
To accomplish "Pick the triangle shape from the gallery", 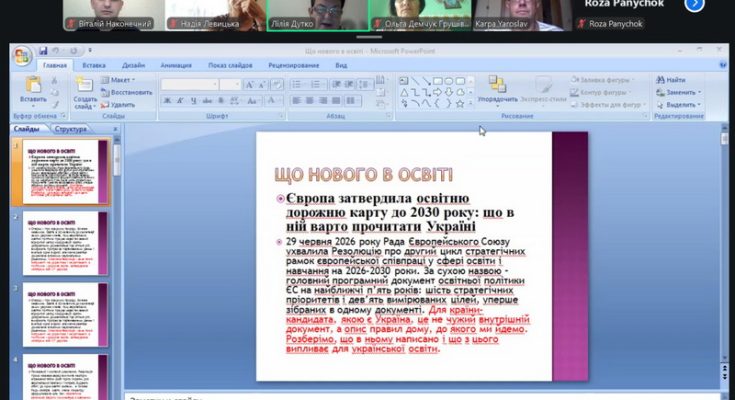I will [404, 92].
